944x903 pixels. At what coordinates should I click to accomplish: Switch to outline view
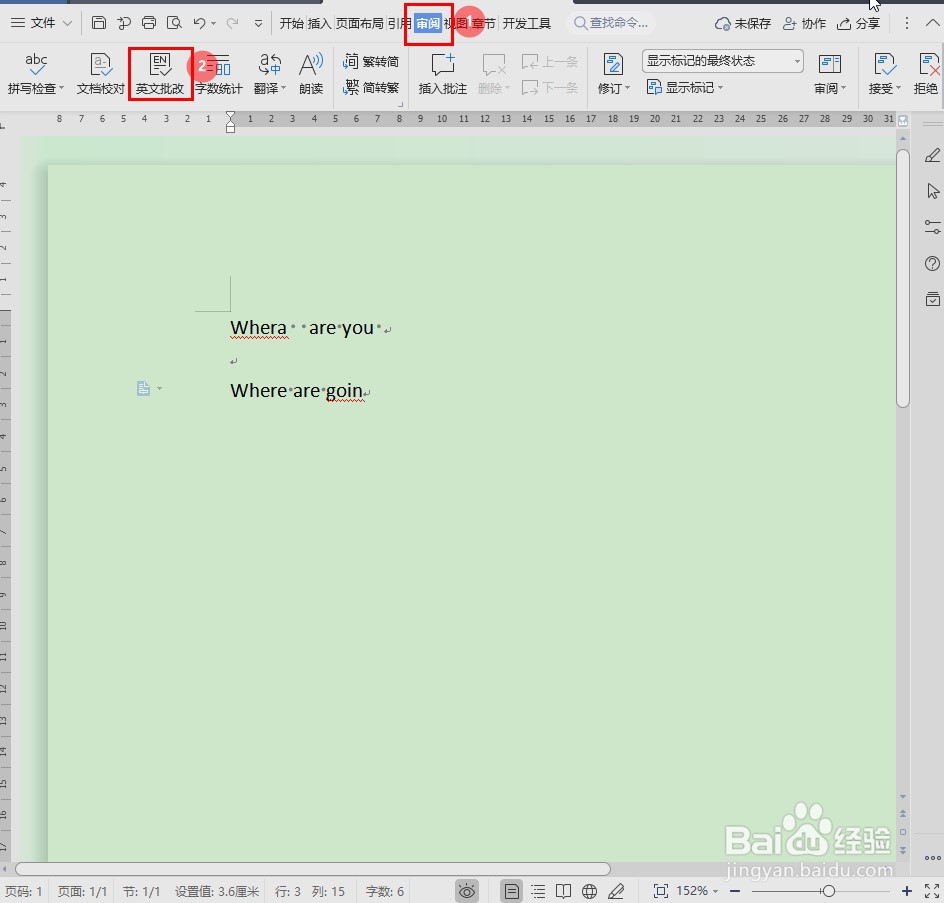click(x=538, y=891)
